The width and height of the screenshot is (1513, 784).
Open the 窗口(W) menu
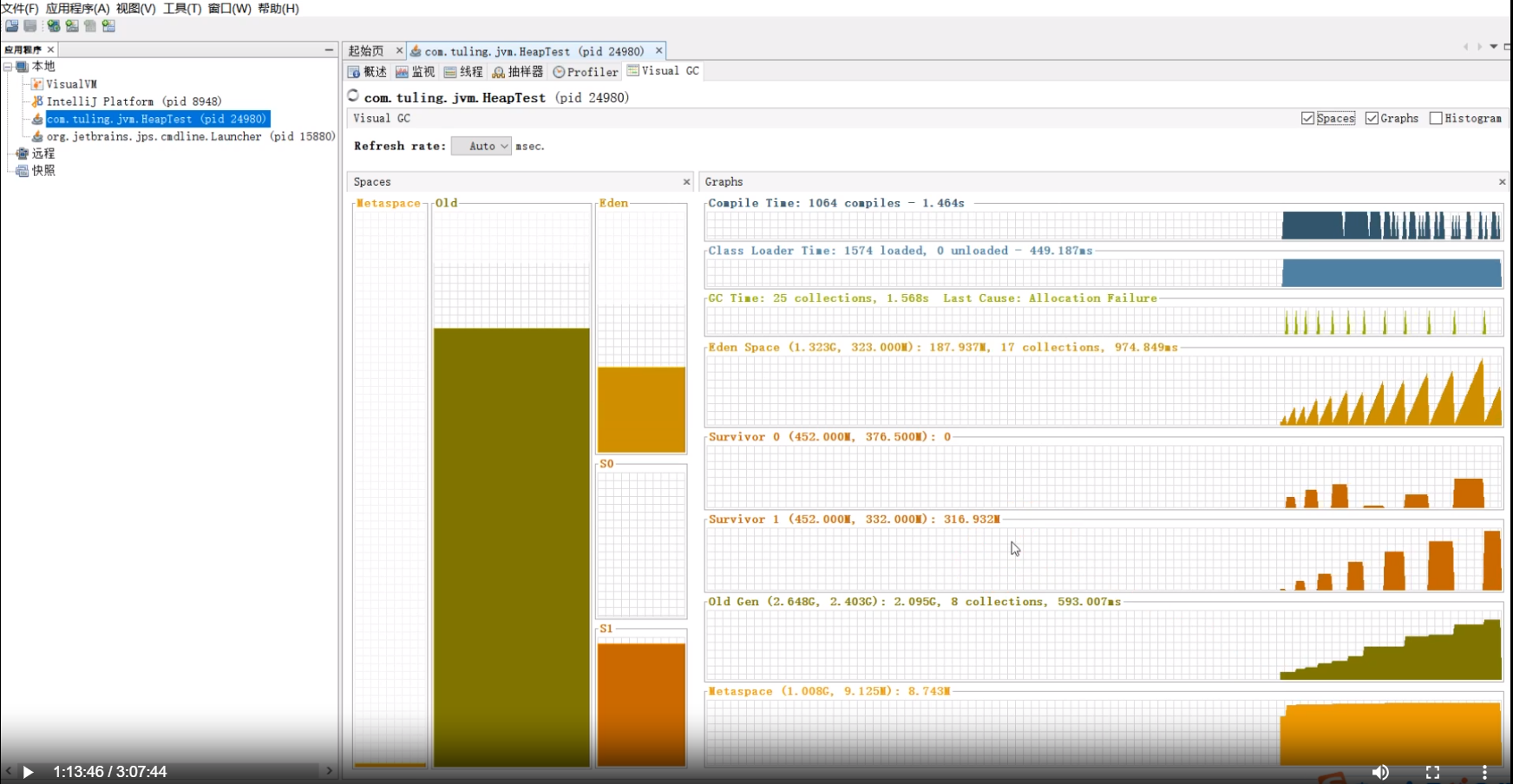coord(230,8)
